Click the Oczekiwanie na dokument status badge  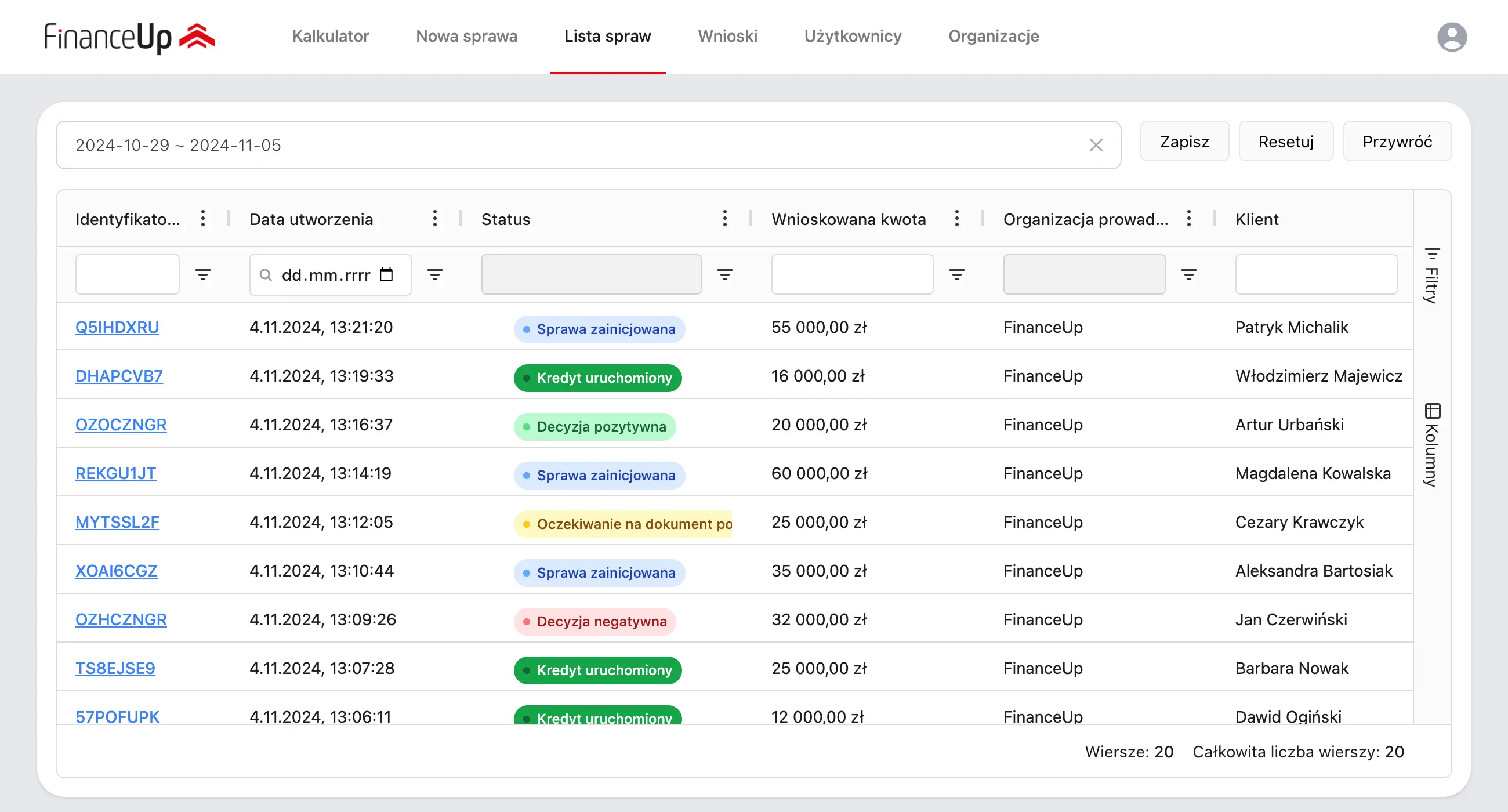pos(623,523)
